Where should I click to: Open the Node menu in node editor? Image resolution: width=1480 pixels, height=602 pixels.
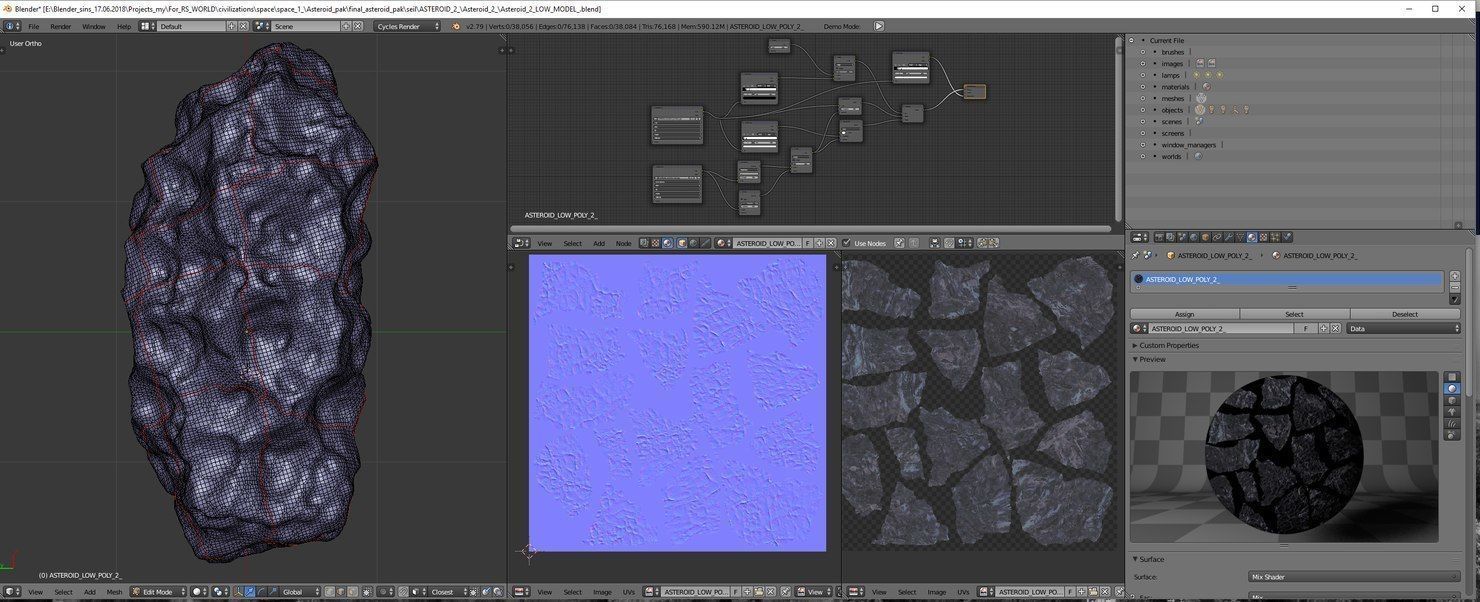tap(623, 243)
